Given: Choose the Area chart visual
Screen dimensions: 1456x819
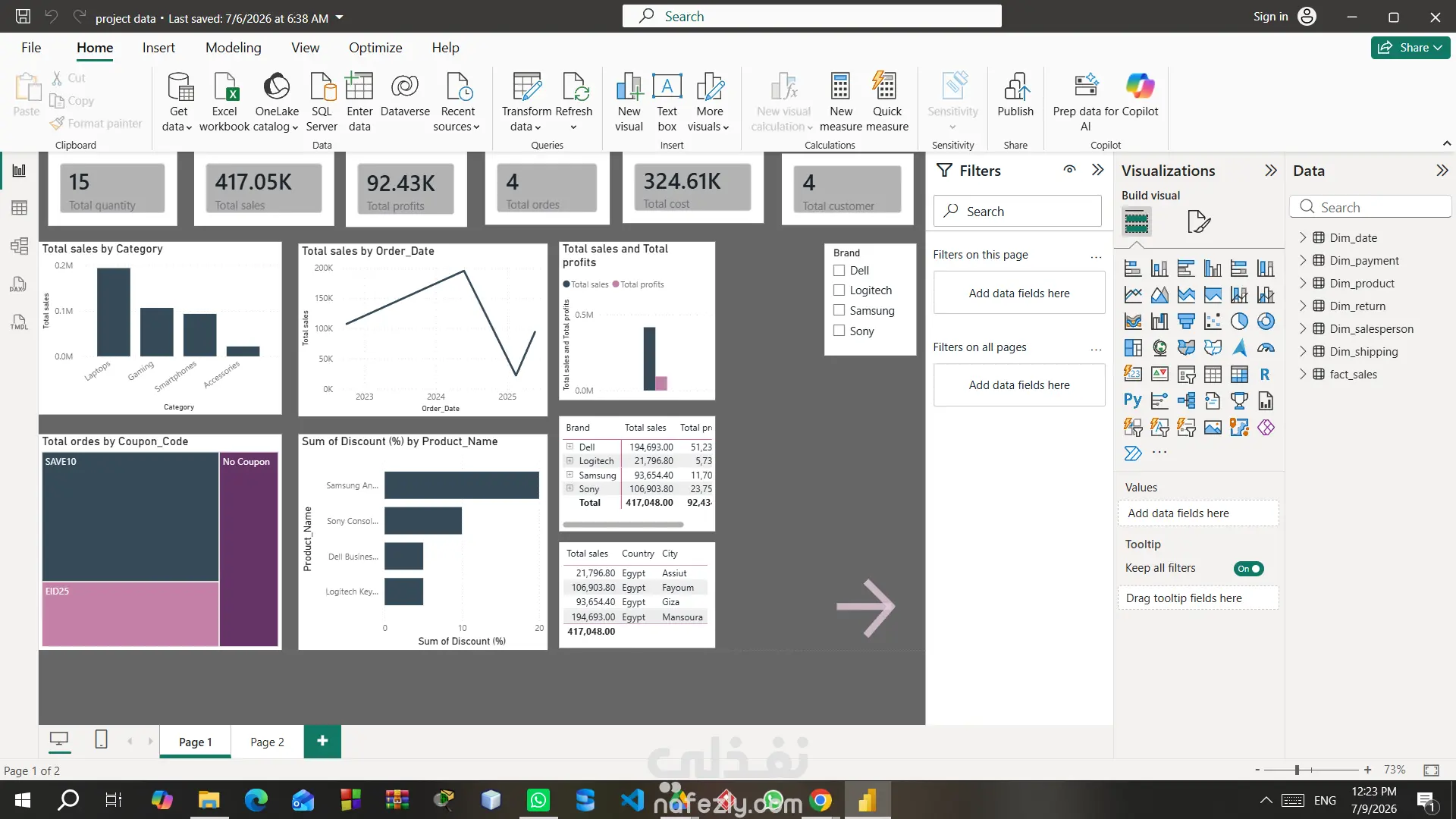Looking at the screenshot, I should (x=1159, y=295).
